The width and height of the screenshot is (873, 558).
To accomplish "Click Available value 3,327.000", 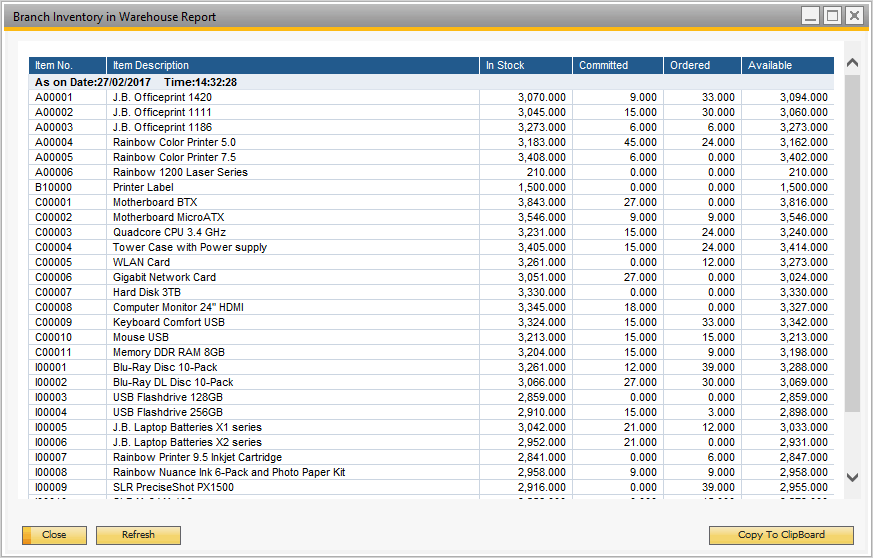I will click(x=803, y=308).
